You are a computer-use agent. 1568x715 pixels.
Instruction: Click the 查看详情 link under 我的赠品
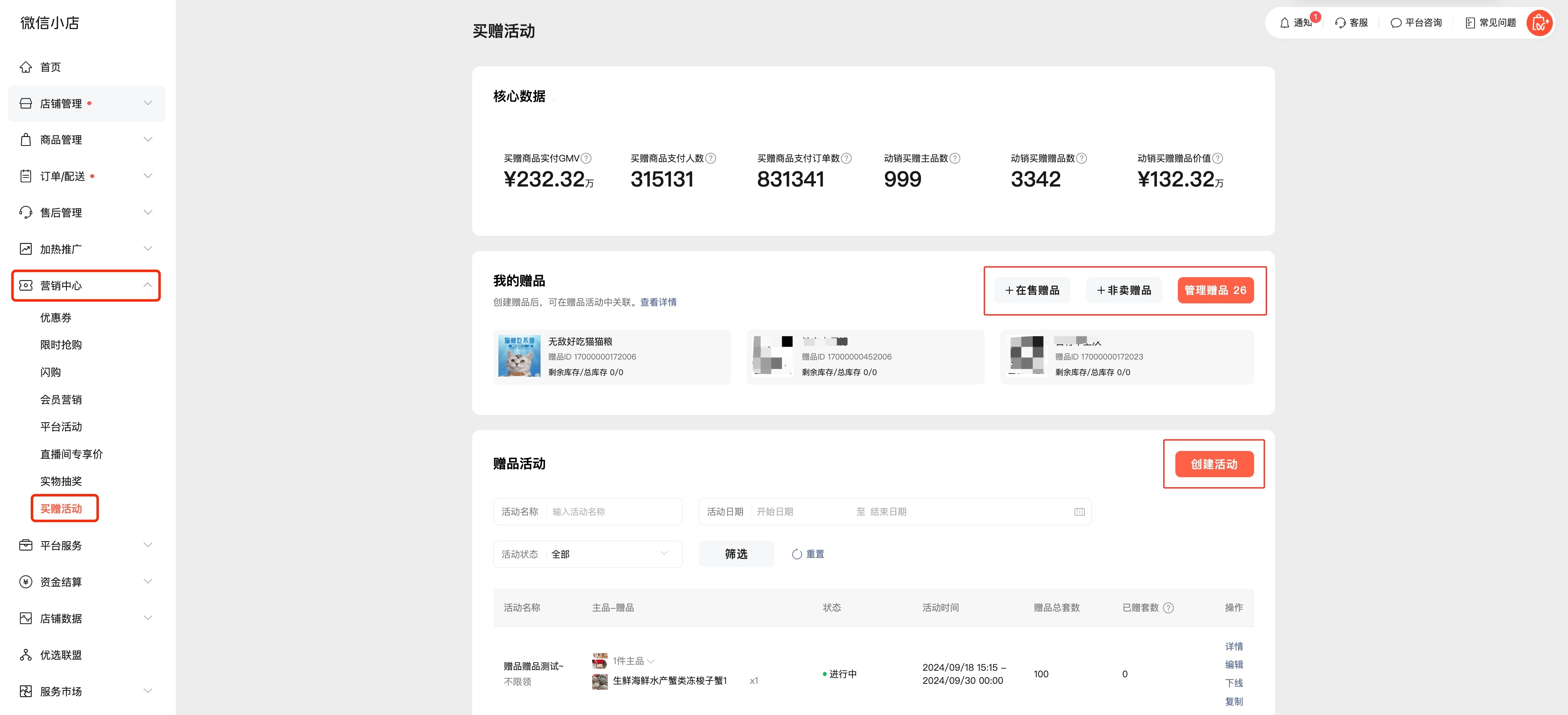658,303
